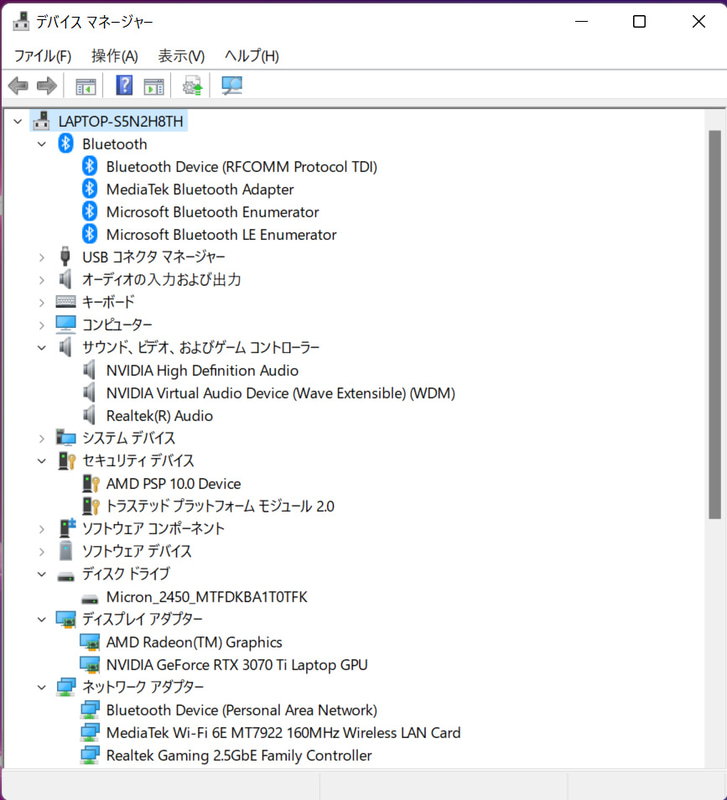Open the ヘルプ(H) menu
The width and height of the screenshot is (727, 800).
pos(252,56)
